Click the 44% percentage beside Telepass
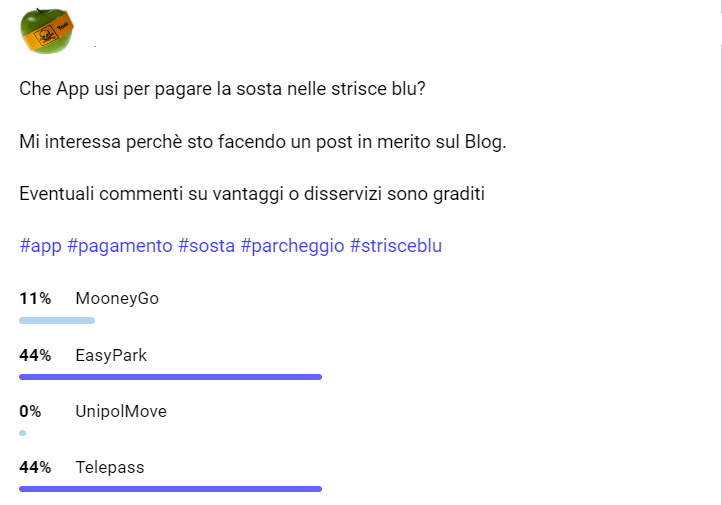Viewport: 722px width, 505px height. click(35, 467)
